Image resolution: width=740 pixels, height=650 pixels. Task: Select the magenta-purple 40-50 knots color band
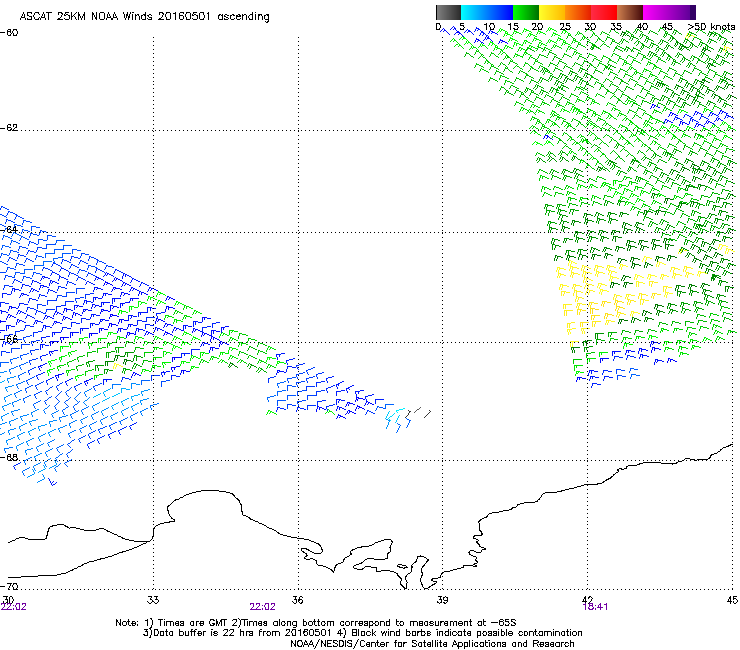tap(669, 12)
